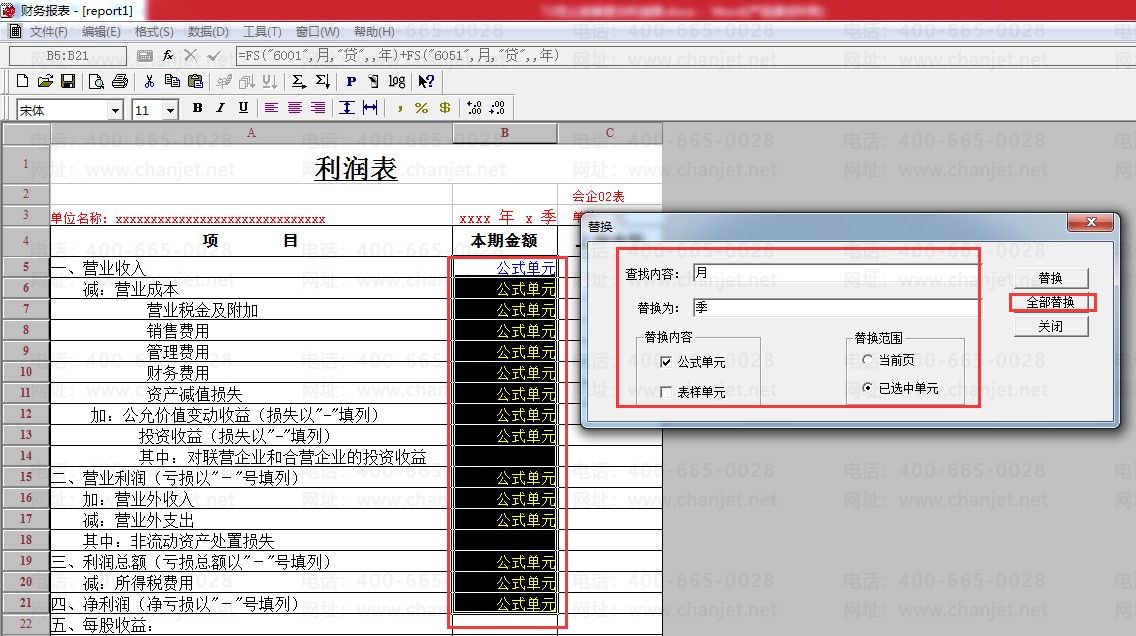Open the 工具(T) menu
1136x636 pixels.
click(261, 31)
